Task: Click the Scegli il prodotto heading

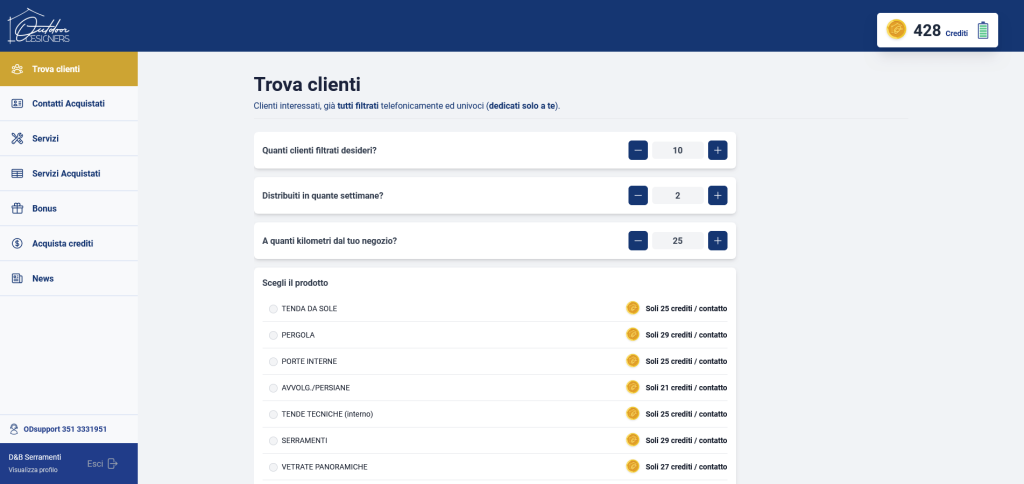Action: [x=295, y=283]
